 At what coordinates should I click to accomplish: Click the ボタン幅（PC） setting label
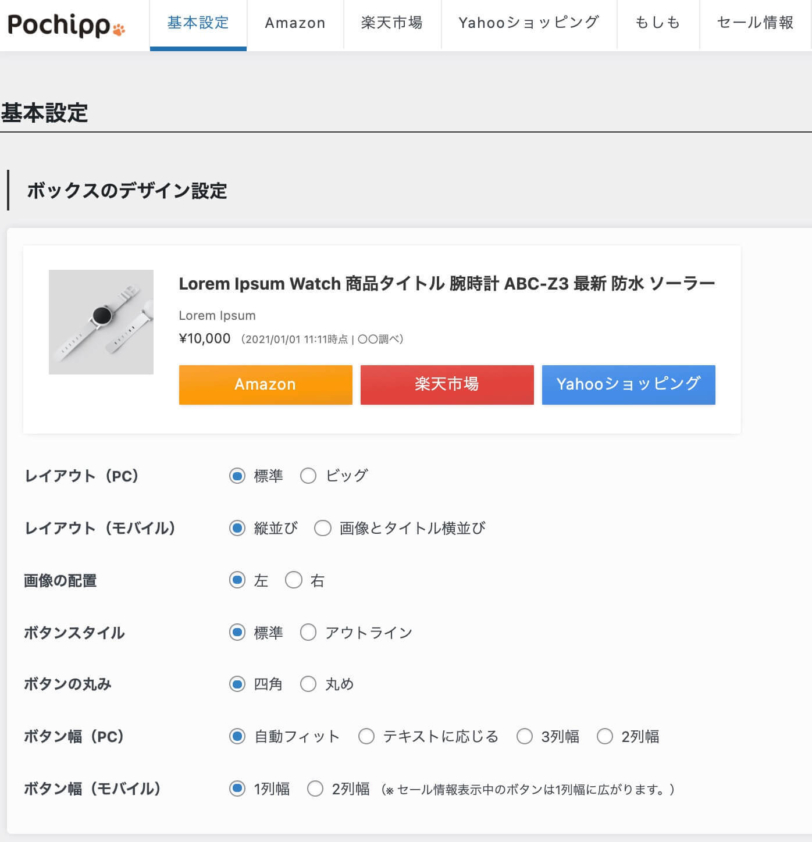(74, 736)
